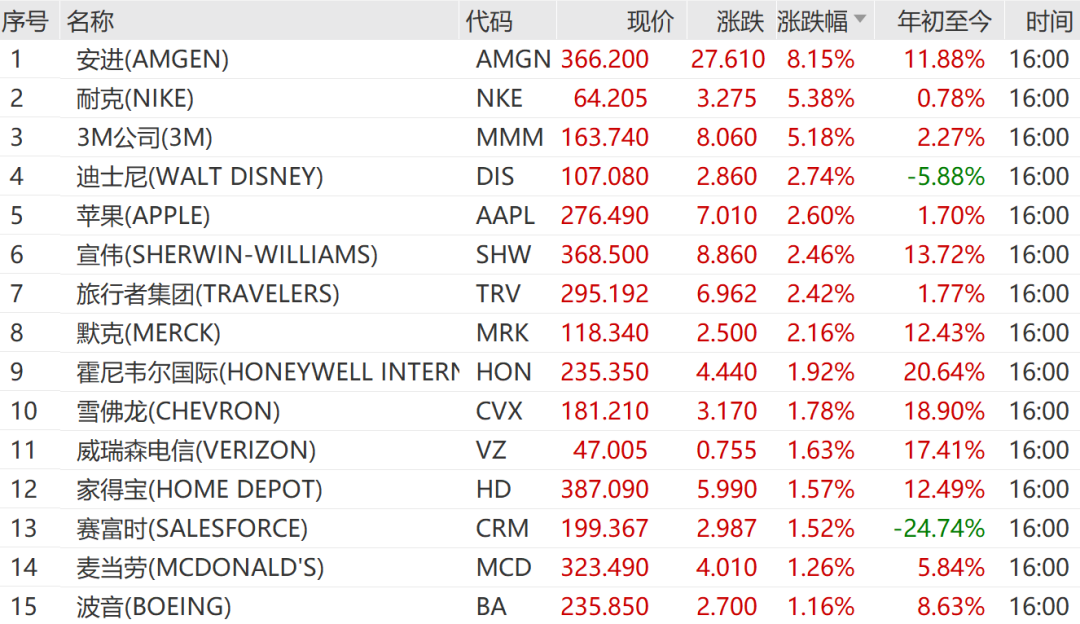Open 苹果(APPLE) stock details
The width and height of the screenshot is (1080, 624).
(143, 215)
